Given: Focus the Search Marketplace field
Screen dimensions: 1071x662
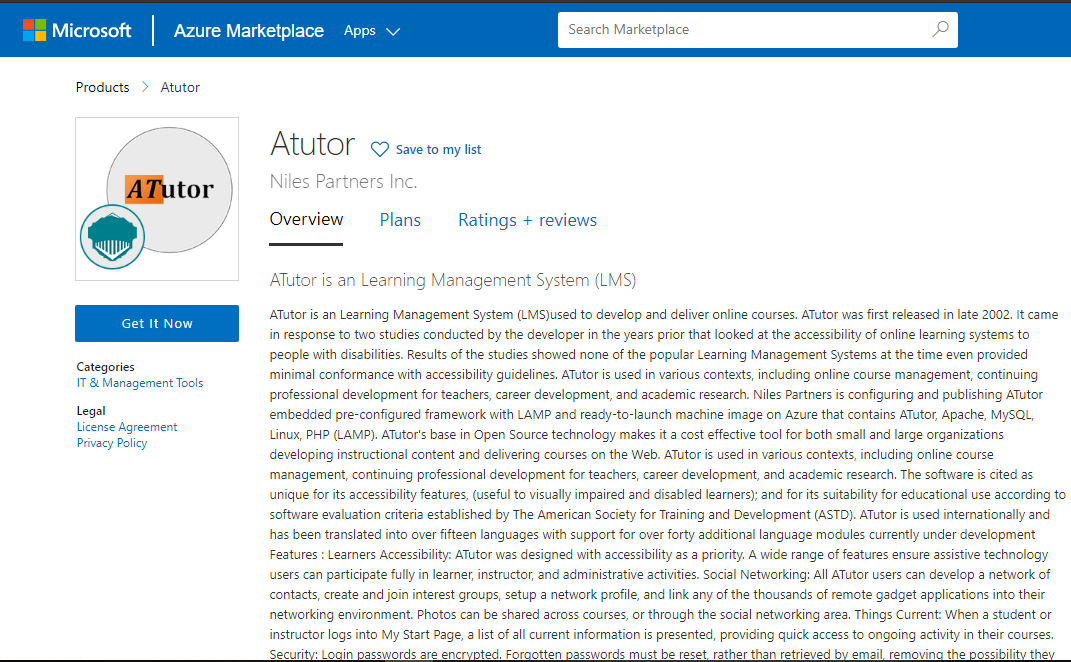Looking at the screenshot, I should coord(745,30).
